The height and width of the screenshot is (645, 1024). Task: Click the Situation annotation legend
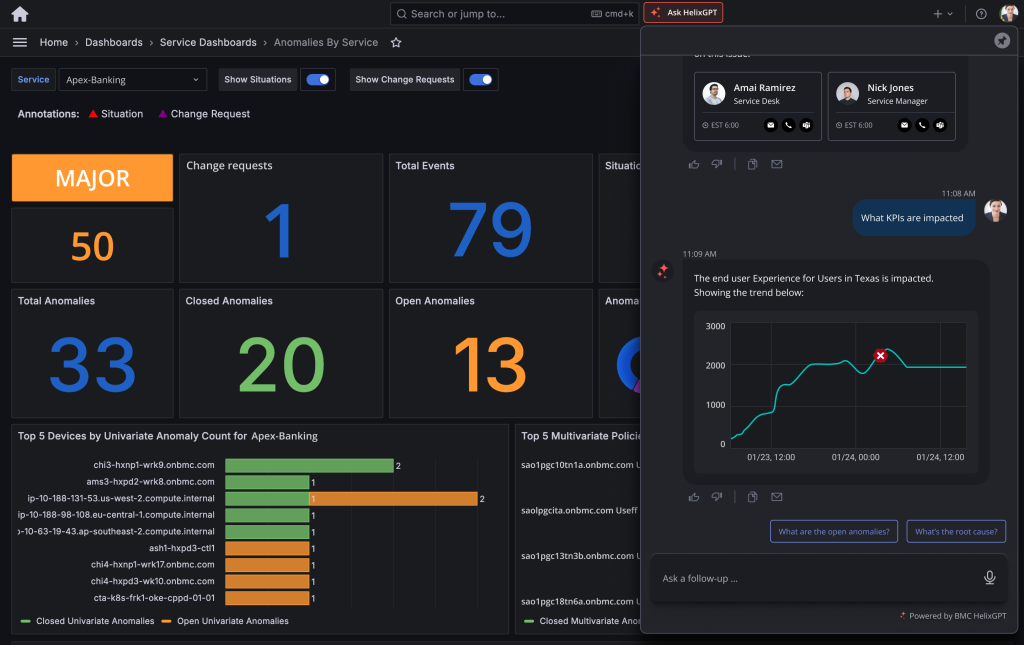point(116,114)
